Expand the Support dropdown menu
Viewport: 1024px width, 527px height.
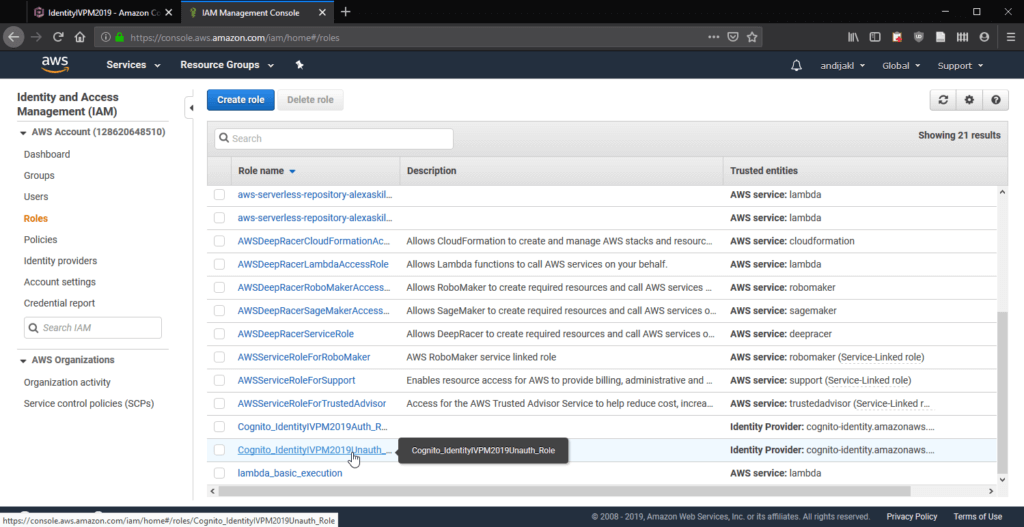tap(961, 65)
